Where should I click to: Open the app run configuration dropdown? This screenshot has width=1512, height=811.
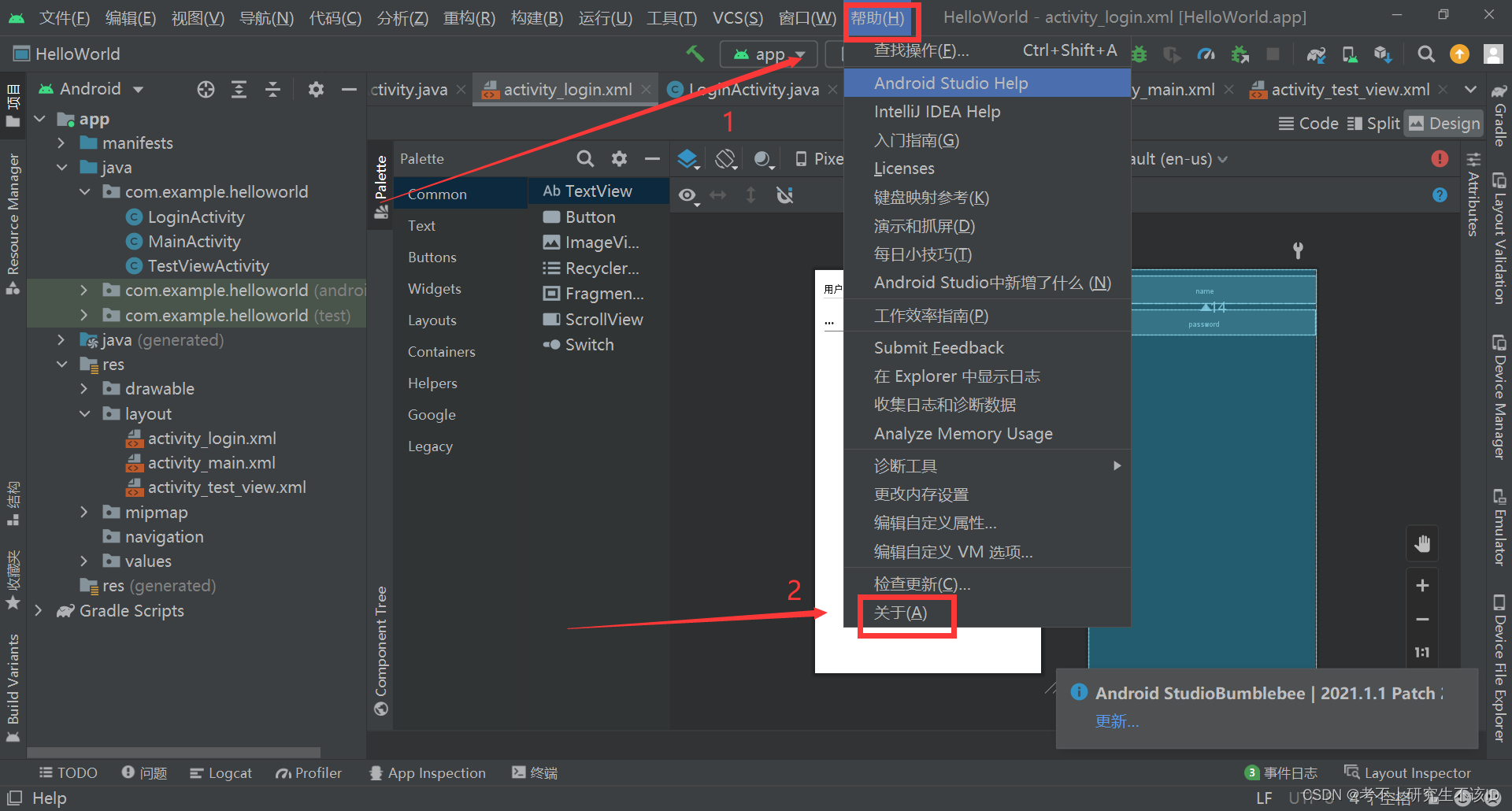769,54
